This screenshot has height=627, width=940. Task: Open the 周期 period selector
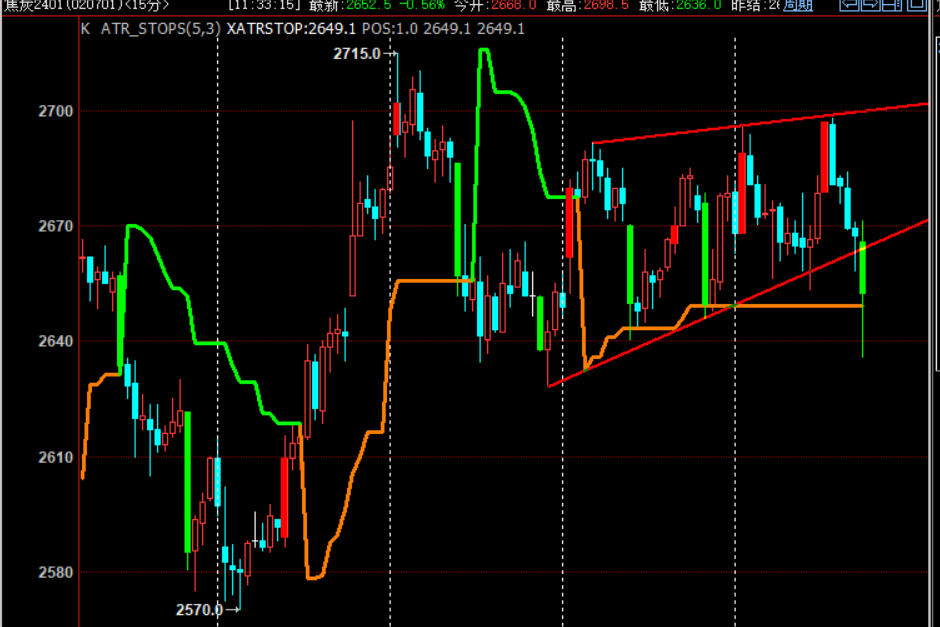point(798,5)
